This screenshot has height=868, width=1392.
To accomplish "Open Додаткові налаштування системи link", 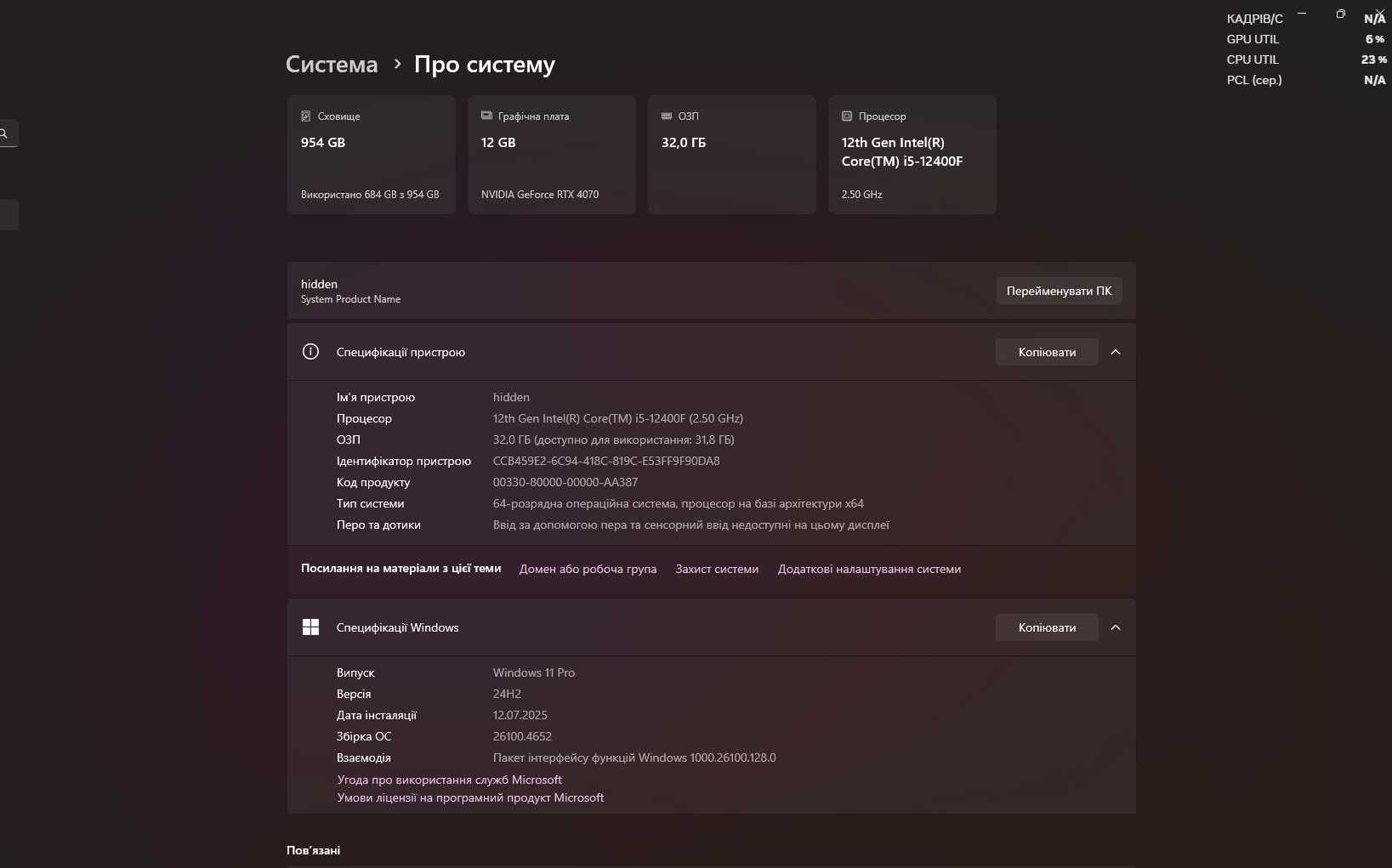I will (x=869, y=569).
